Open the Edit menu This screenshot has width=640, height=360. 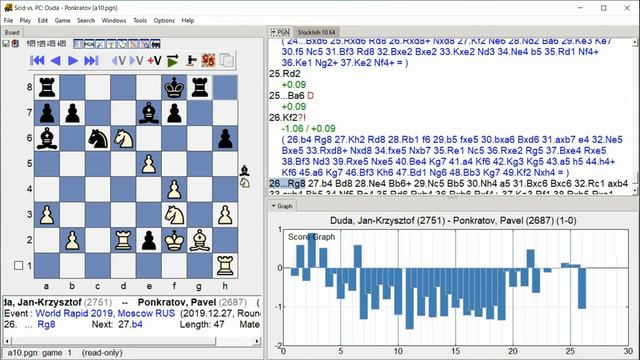pyautogui.click(x=43, y=20)
